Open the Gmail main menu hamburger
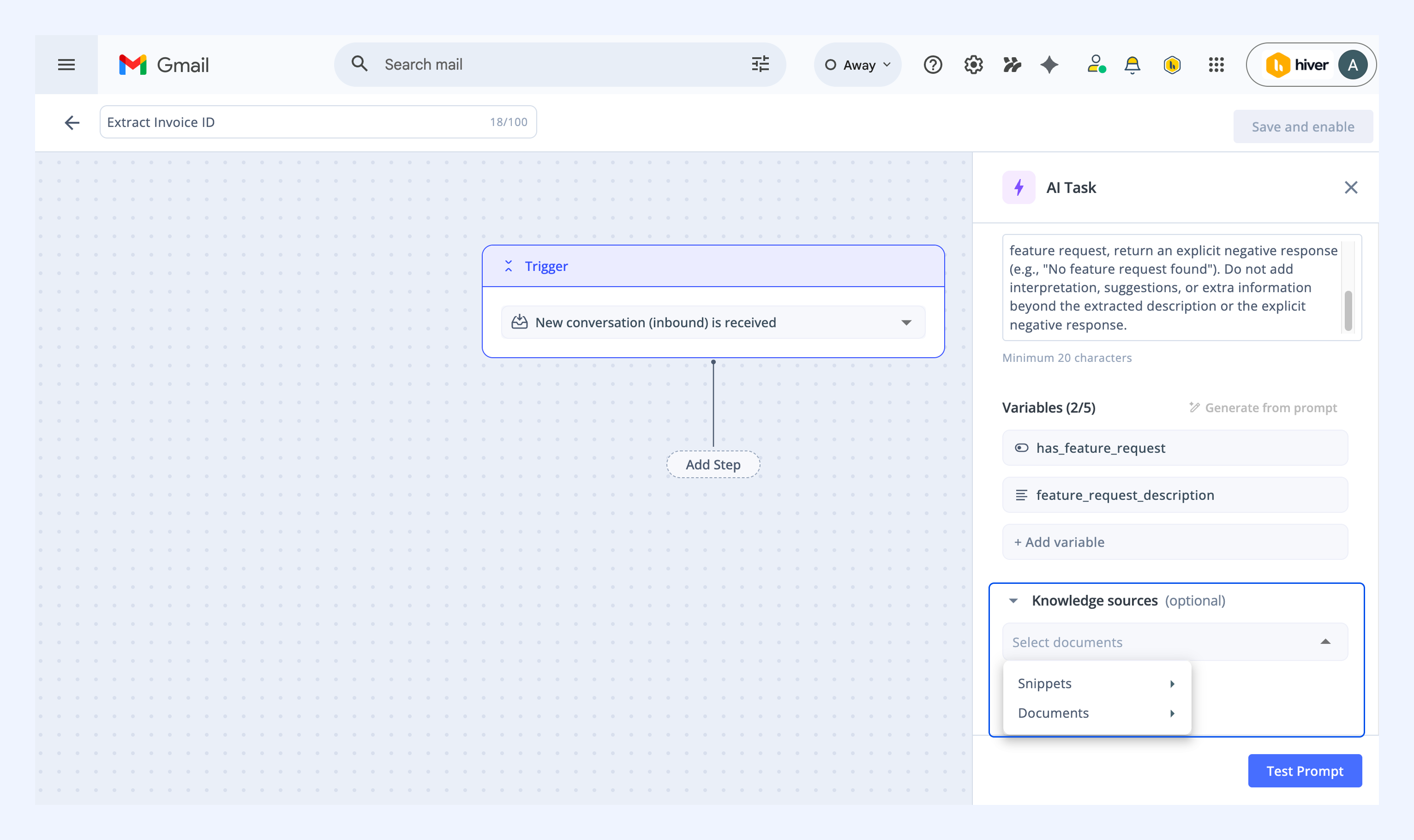The width and height of the screenshot is (1414, 840). coord(66,65)
